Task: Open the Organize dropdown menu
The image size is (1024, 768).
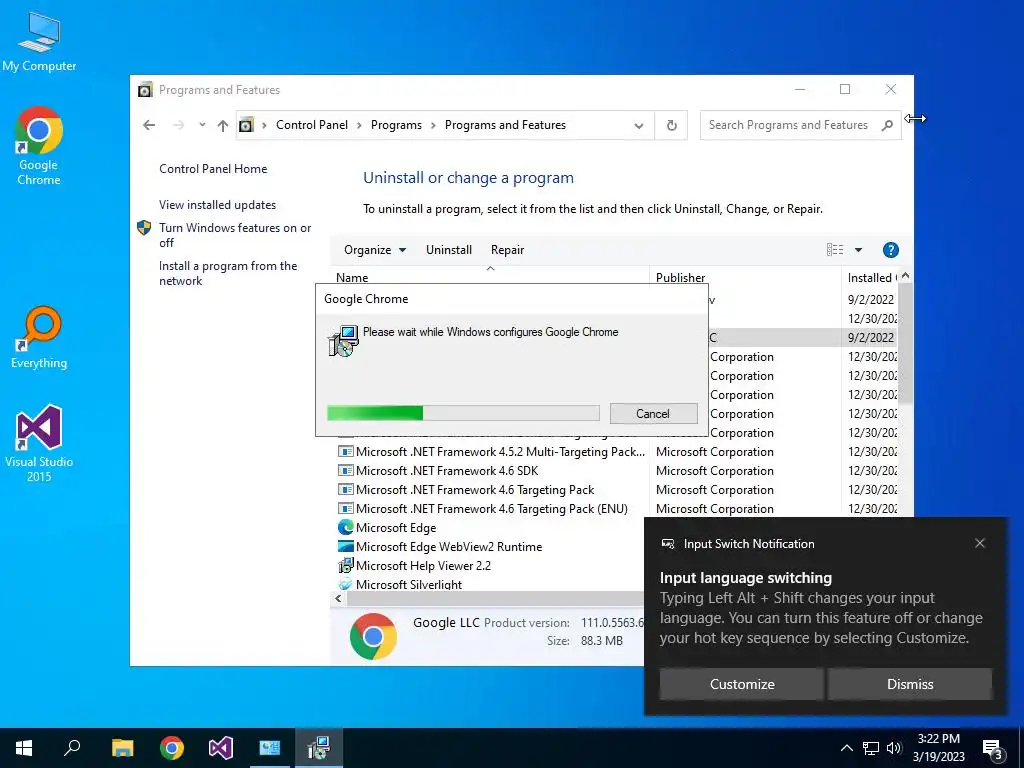Action: pos(375,250)
